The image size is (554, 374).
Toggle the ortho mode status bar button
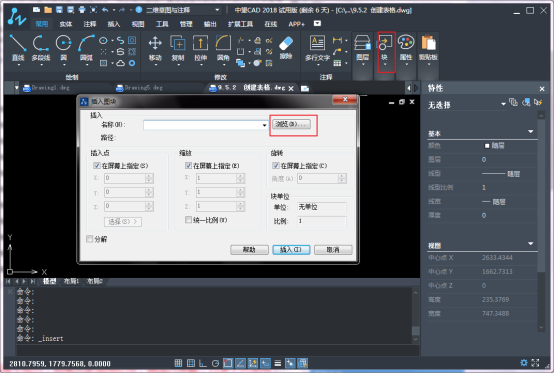pos(203,363)
